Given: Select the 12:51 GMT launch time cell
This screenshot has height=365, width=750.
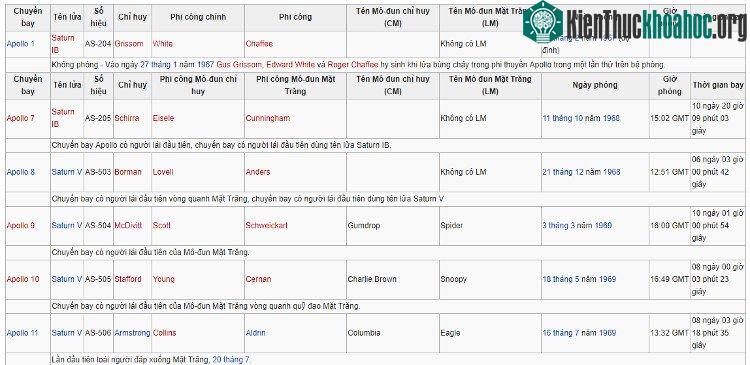Looking at the screenshot, I should tap(670, 172).
